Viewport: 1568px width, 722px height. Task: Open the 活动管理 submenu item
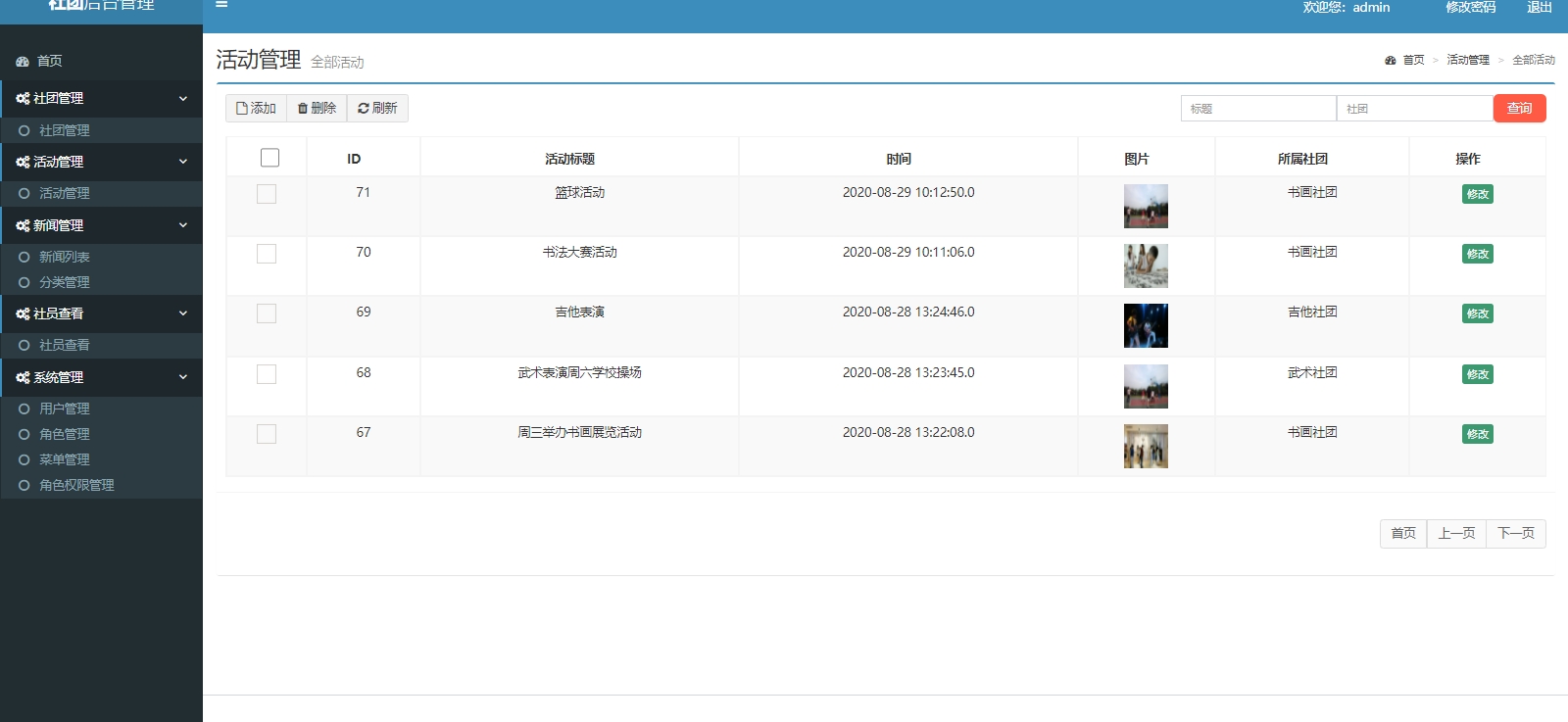[x=64, y=193]
